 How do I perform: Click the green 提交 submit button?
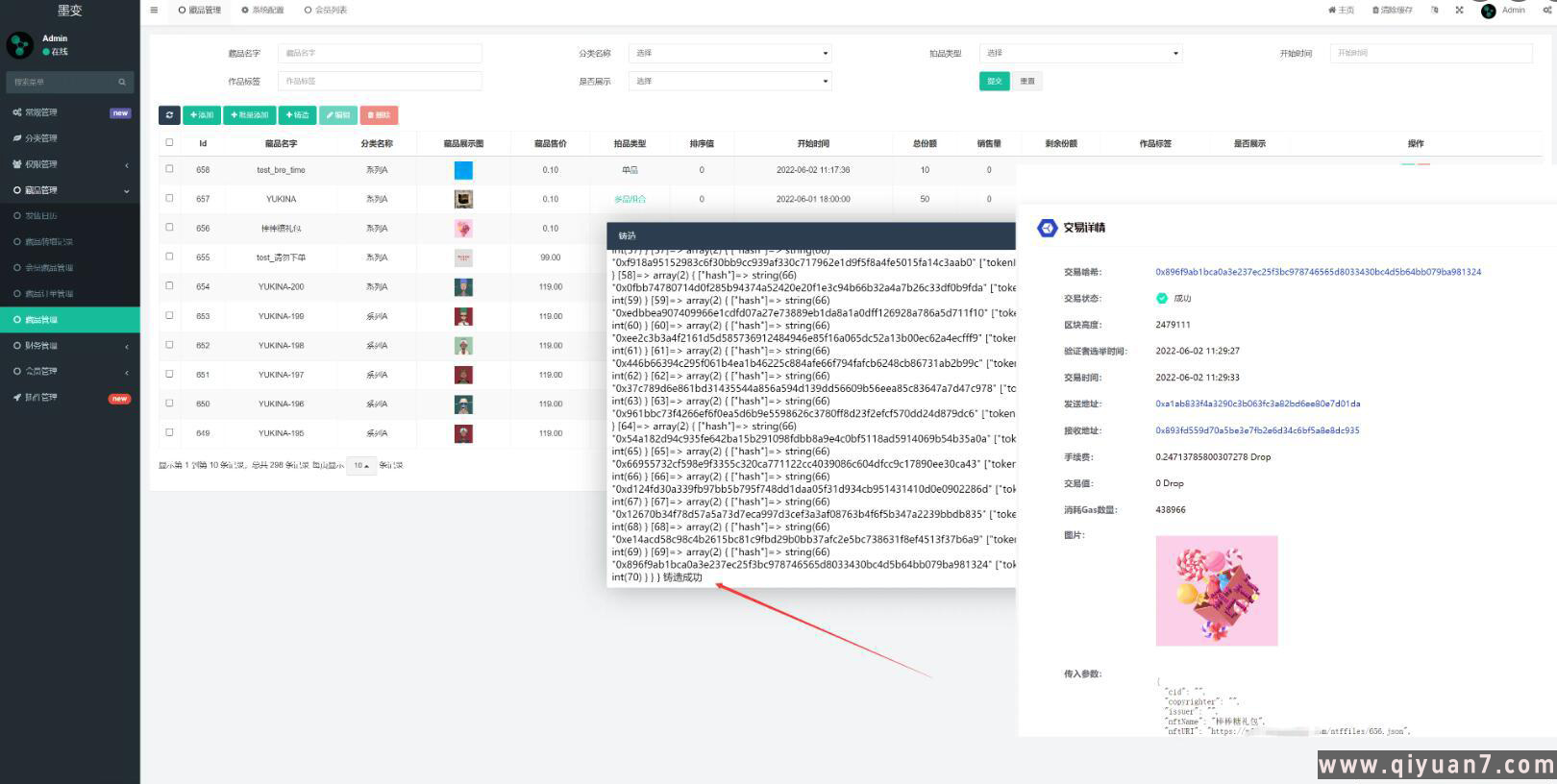[x=994, y=82]
